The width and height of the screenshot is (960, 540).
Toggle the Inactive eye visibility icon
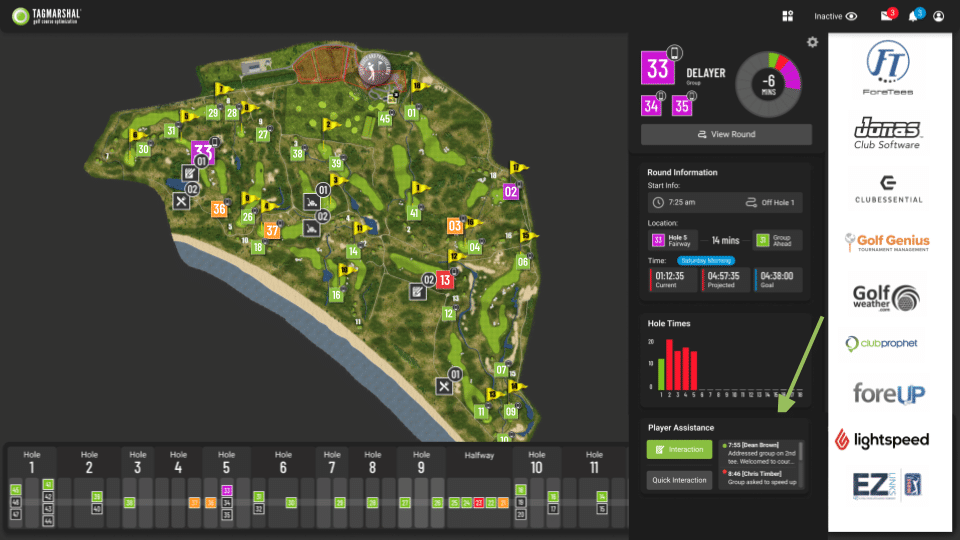tap(852, 17)
